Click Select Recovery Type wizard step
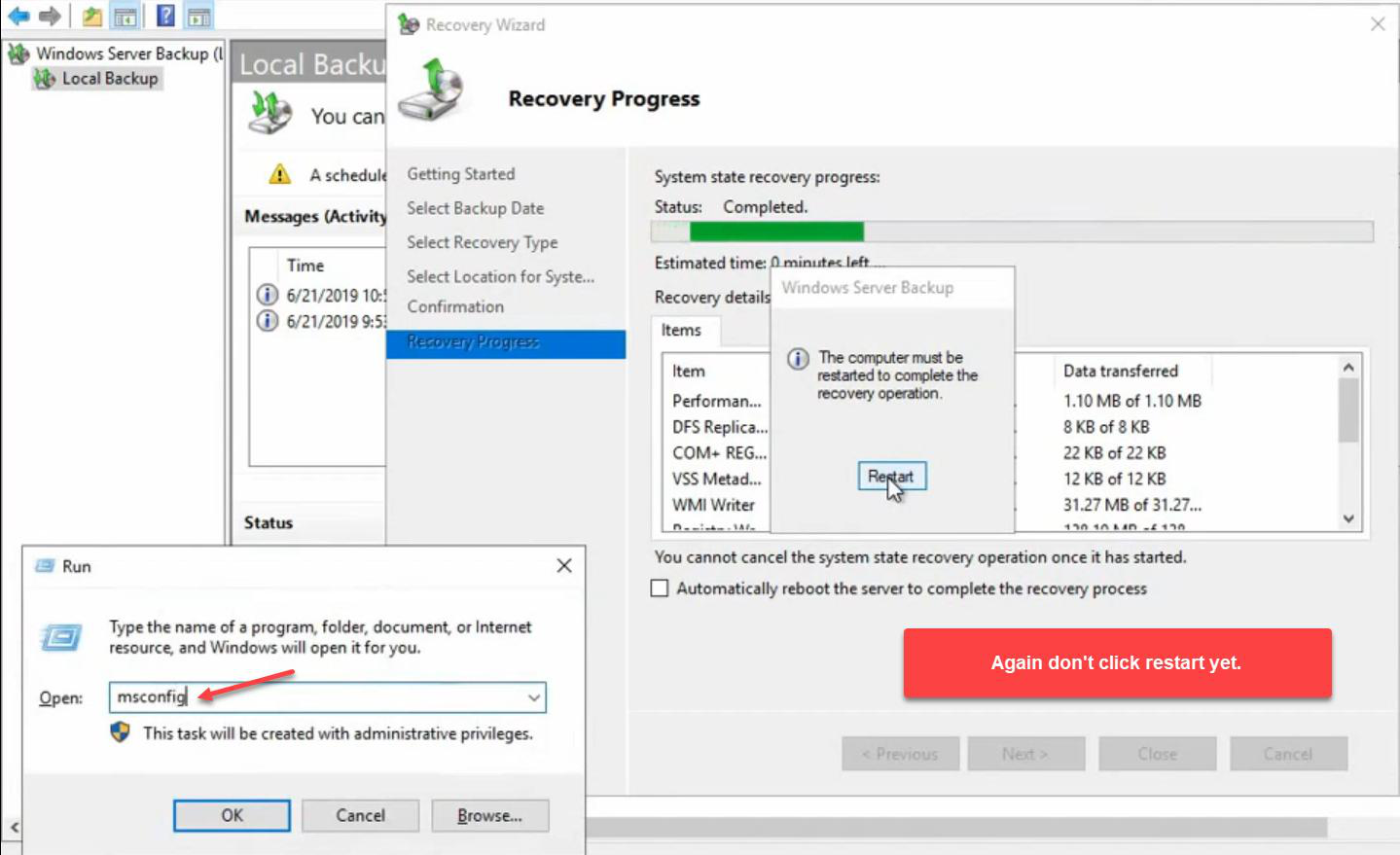This screenshot has height=855, width=1400. 483,242
